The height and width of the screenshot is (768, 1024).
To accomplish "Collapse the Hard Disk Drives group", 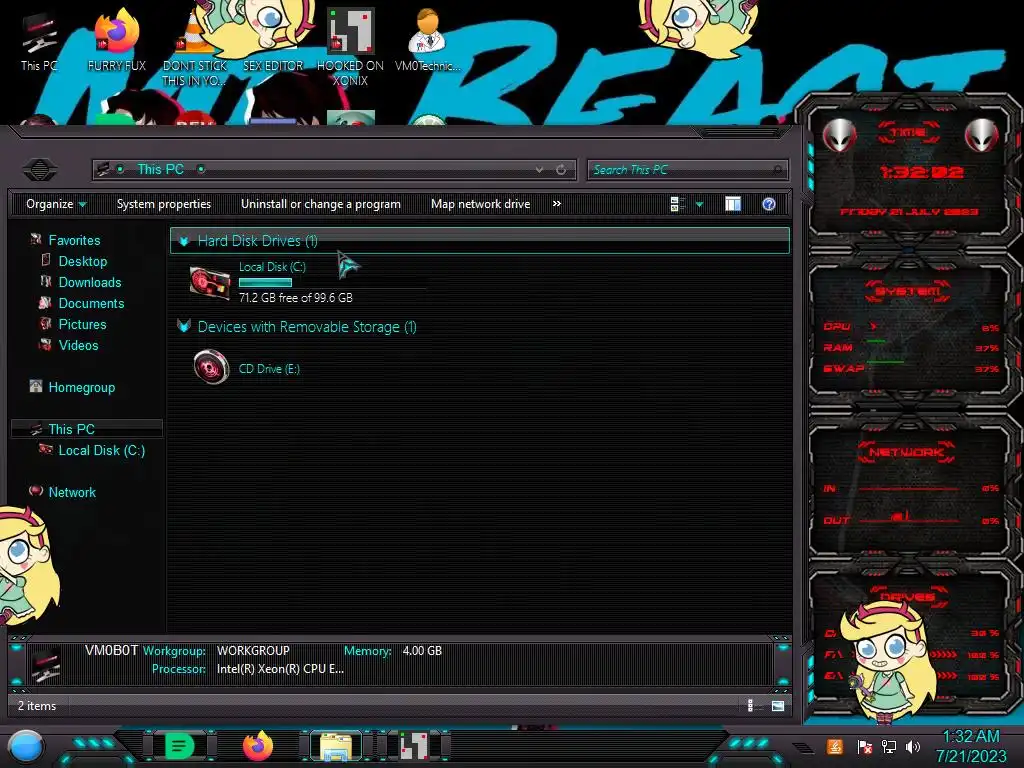I will 185,241.
